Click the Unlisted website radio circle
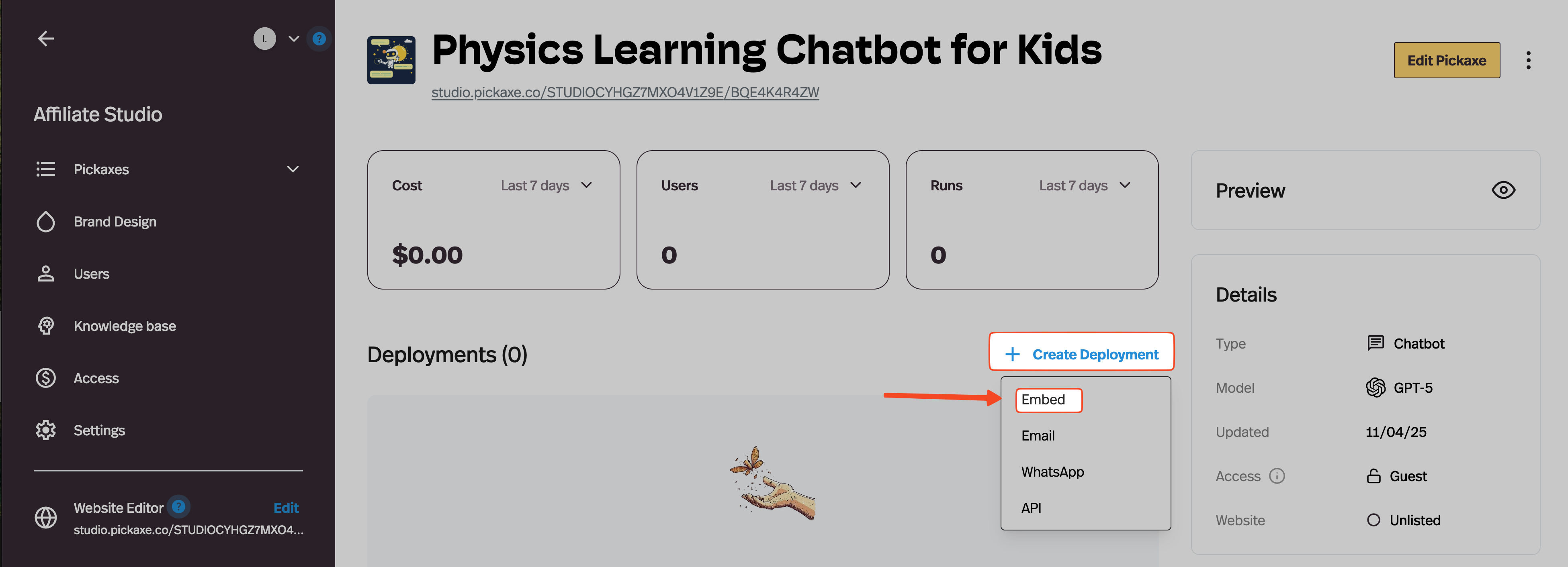 click(1373, 520)
